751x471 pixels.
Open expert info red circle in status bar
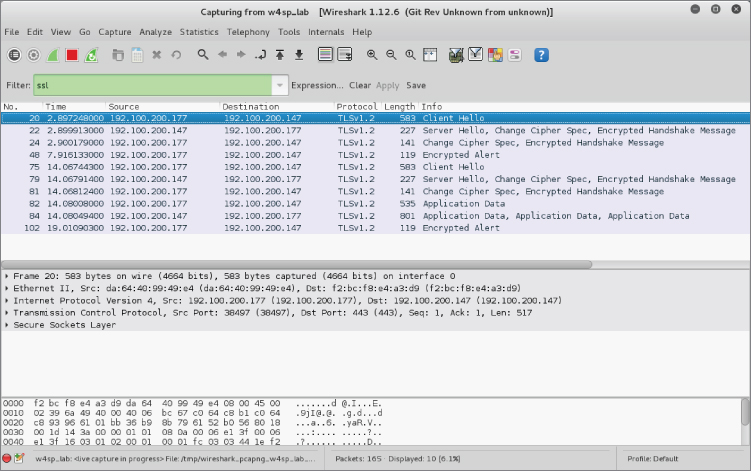coord(6,459)
